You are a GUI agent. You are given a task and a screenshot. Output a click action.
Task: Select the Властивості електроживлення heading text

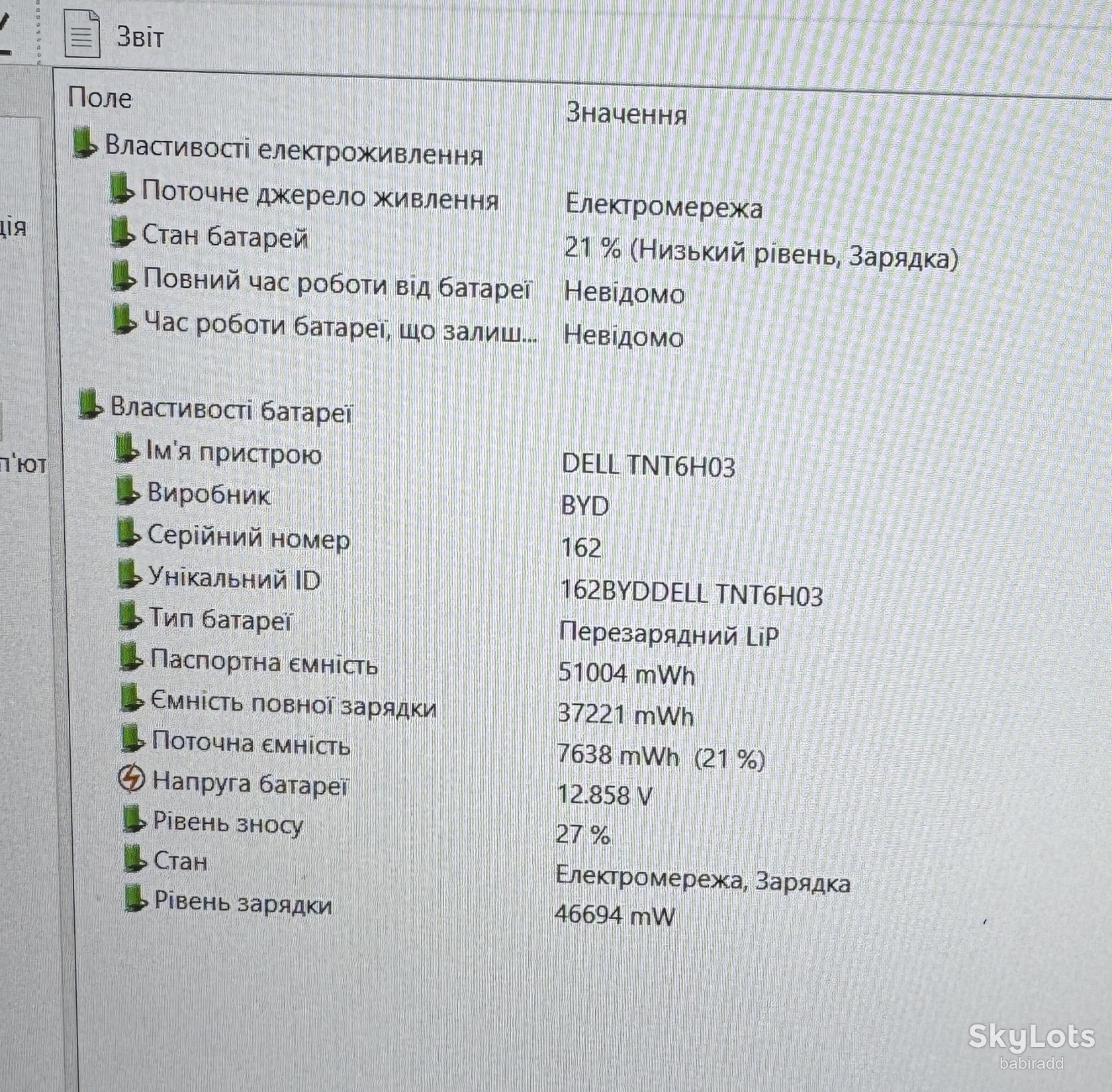click(x=294, y=150)
